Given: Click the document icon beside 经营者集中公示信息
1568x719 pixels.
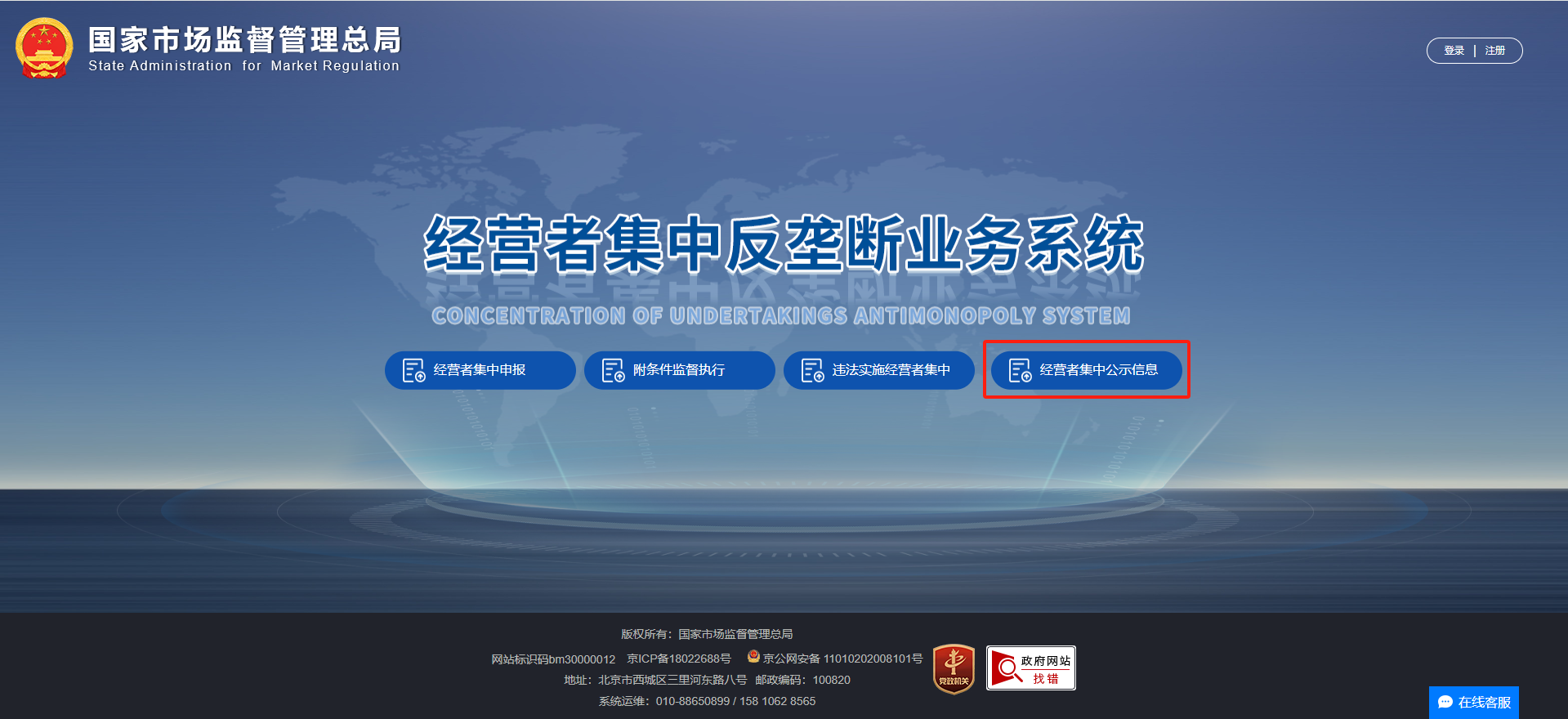Looking at the screenshot, I should [1020, 370].
